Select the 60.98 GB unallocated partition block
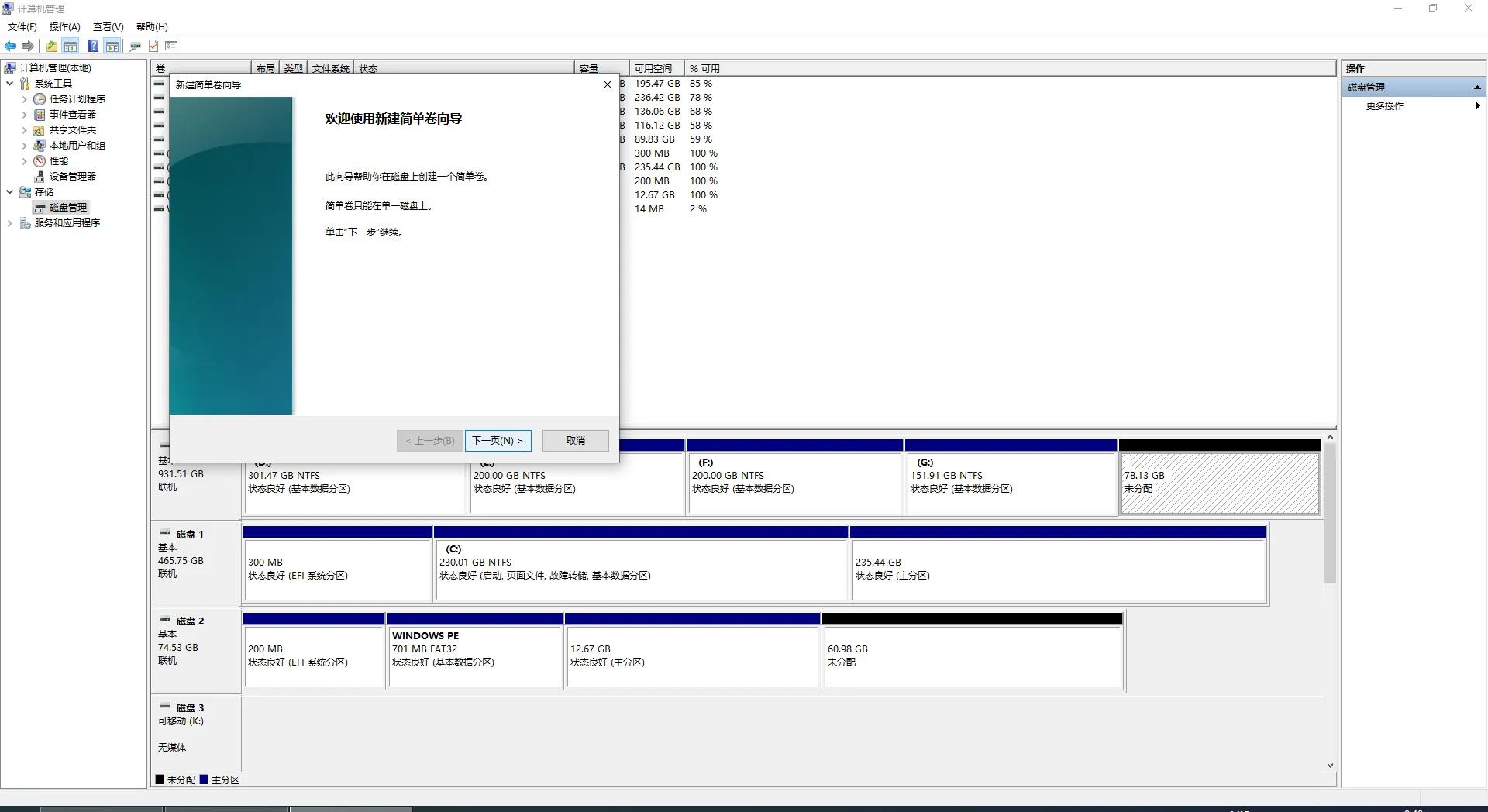The image size is (1488, 812). pyautogui.click(x=972, y=655)
